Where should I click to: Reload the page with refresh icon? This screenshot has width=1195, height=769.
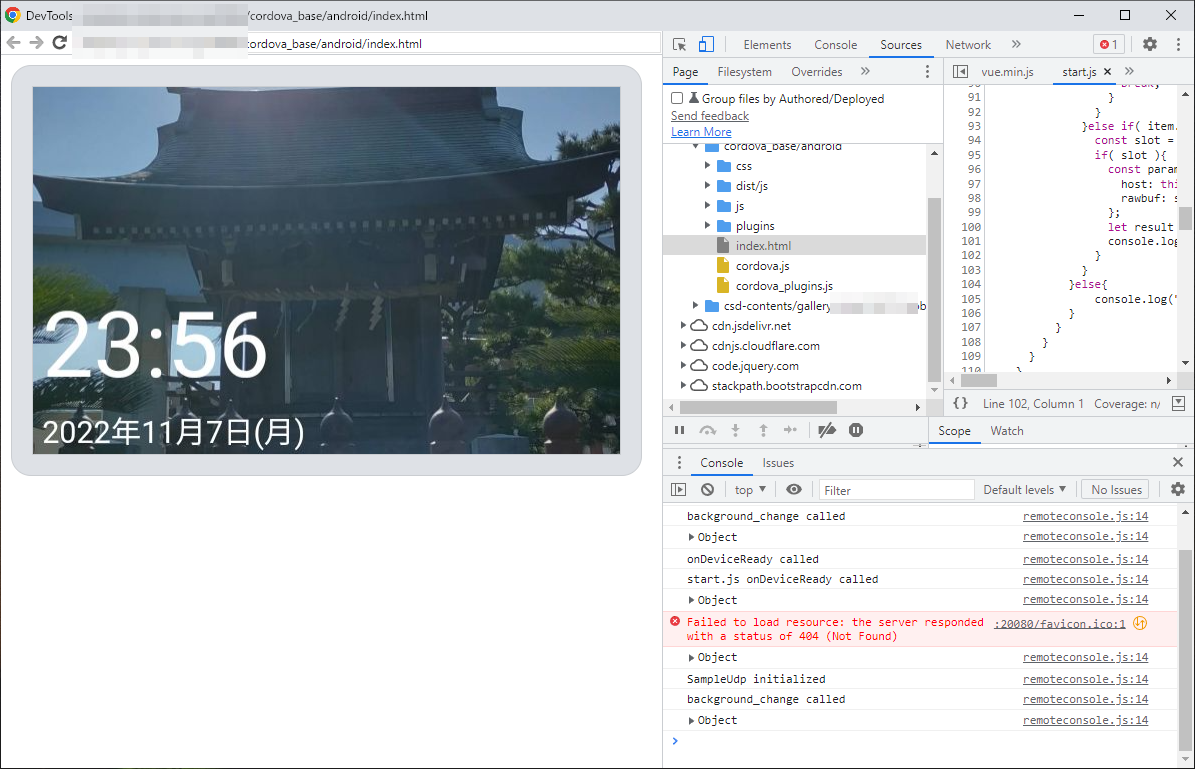coord(59,43)
